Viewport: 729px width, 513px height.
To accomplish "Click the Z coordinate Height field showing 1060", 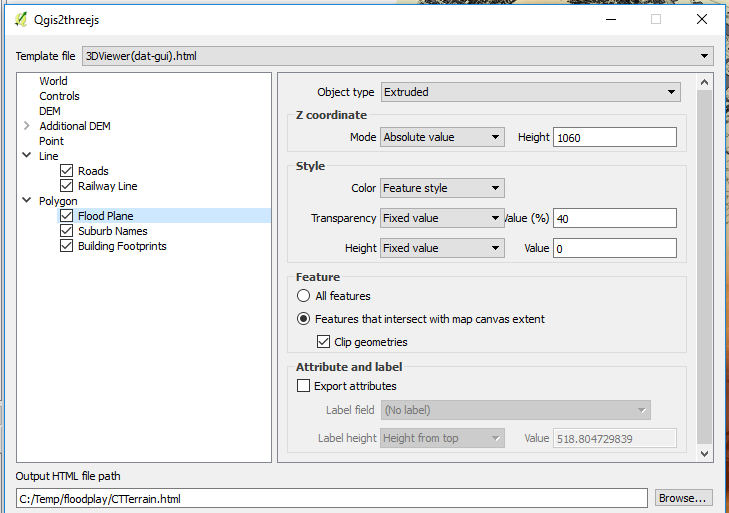I will click(x=615, y=138).
